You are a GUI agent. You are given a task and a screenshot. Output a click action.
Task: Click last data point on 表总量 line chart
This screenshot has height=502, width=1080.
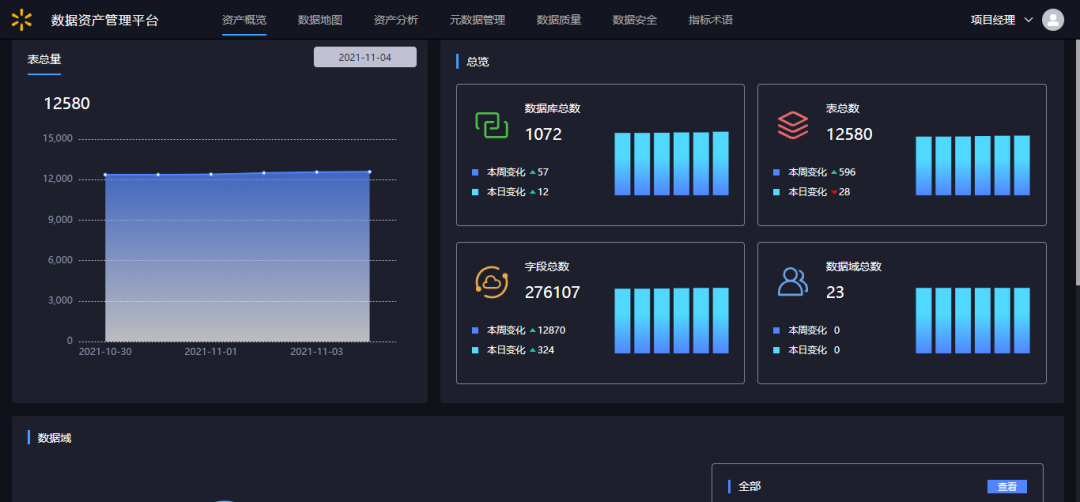click(x=370, y=171)
